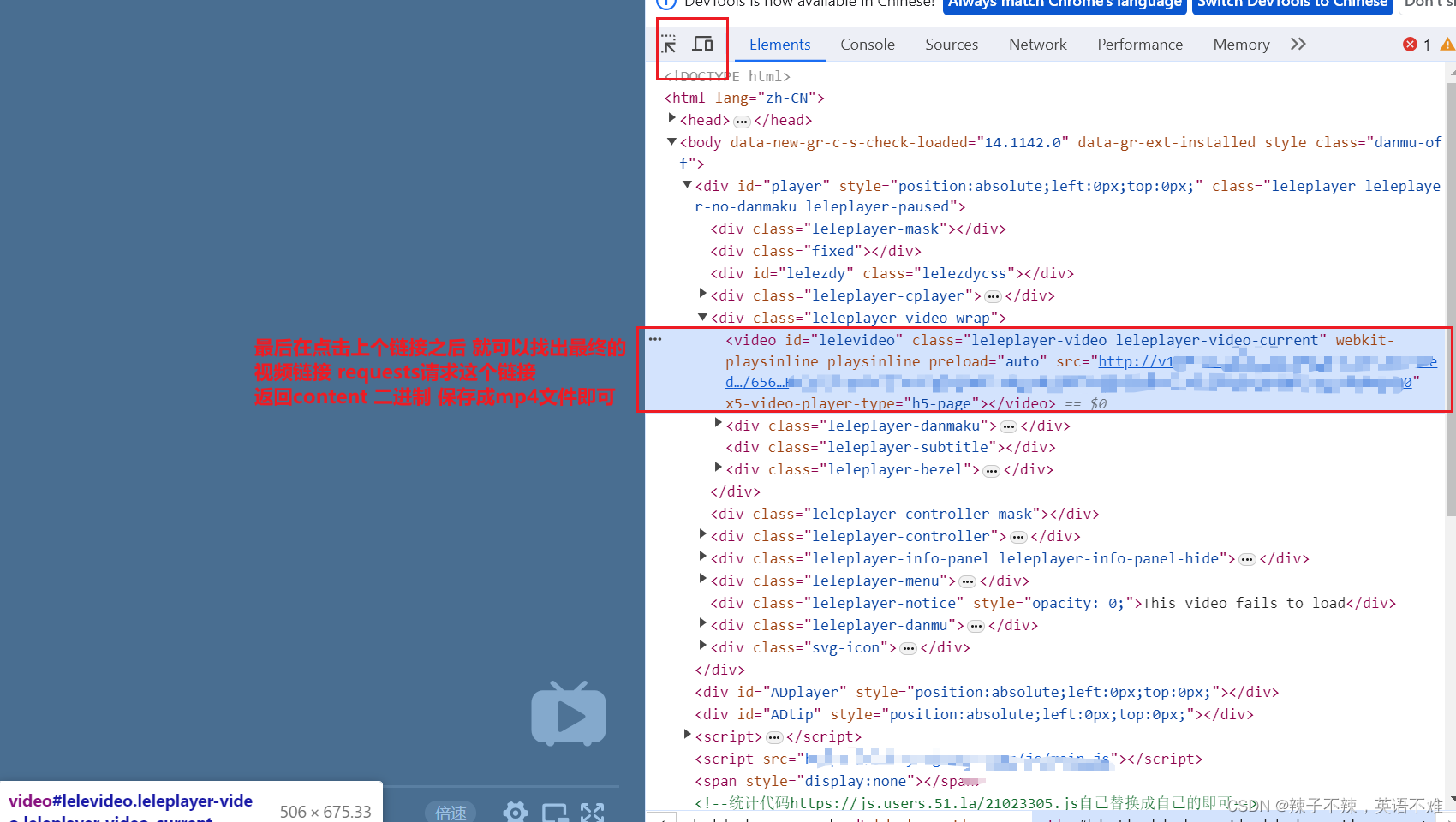Open the three-dot menu beside video node
1456x822 pixels.
(655, 339)
